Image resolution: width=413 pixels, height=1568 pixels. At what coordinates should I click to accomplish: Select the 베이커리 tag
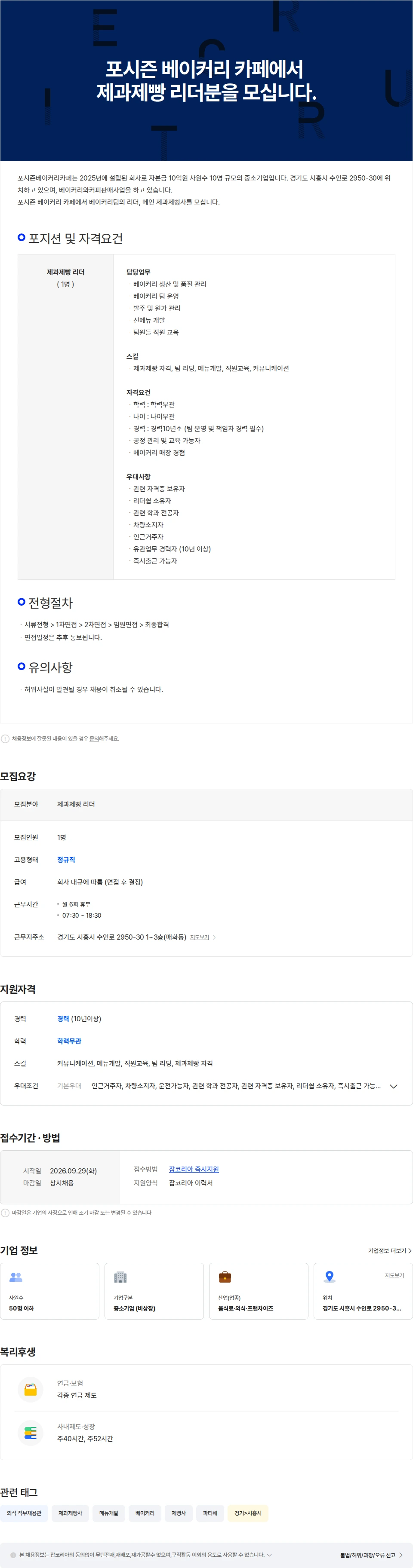(145, 1513)
